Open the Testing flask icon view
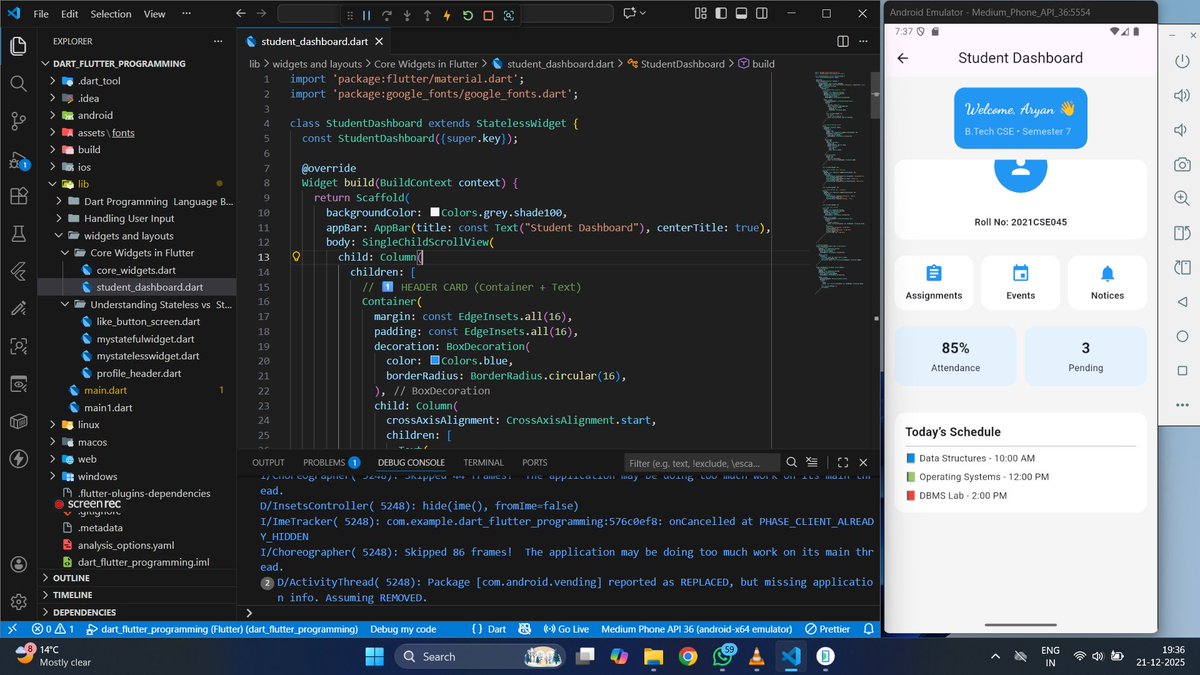The height and width of the screenshot is (675, 1200). point(18,234)
